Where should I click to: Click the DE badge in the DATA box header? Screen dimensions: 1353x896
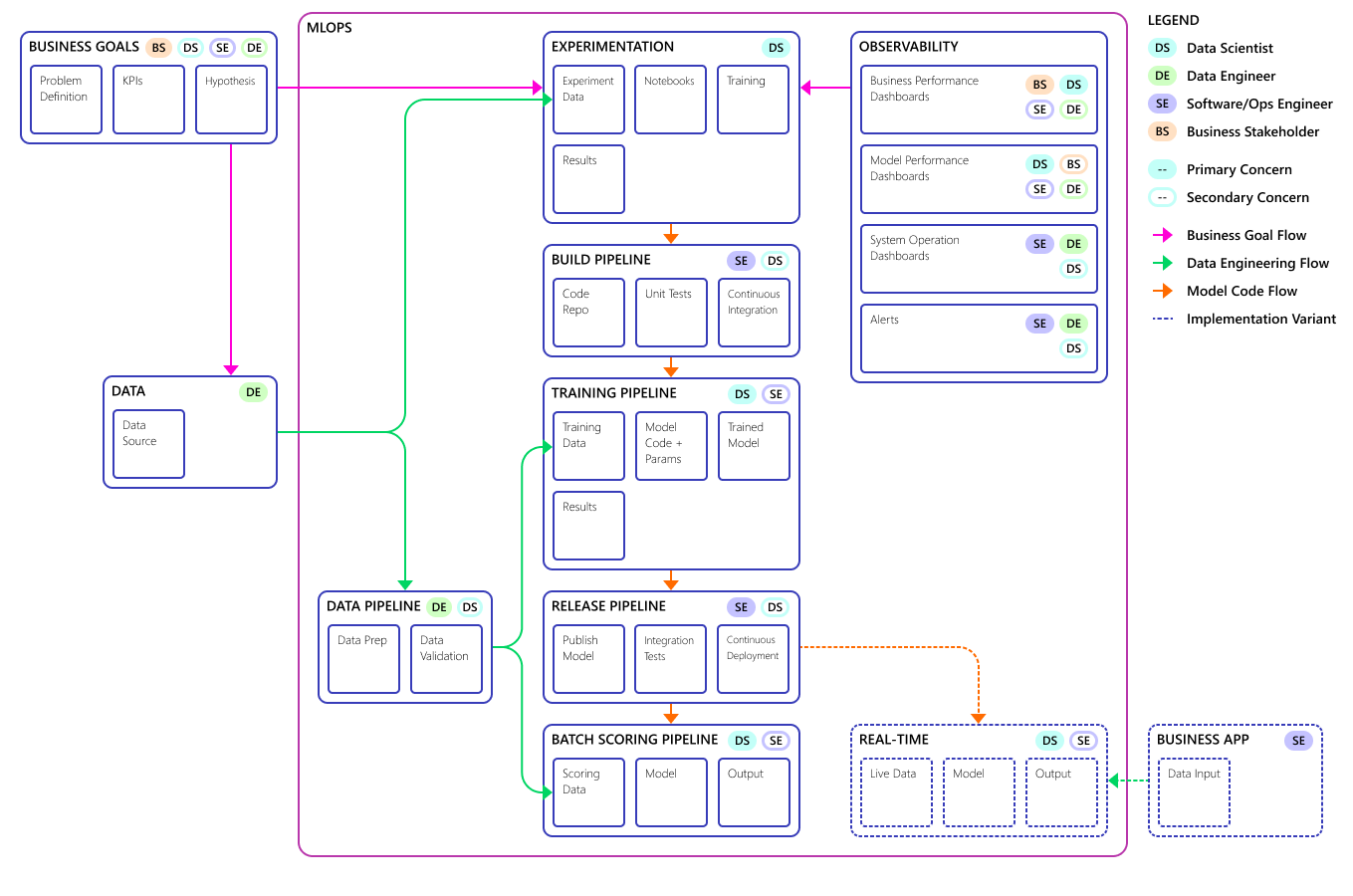[x=254, y=392]
